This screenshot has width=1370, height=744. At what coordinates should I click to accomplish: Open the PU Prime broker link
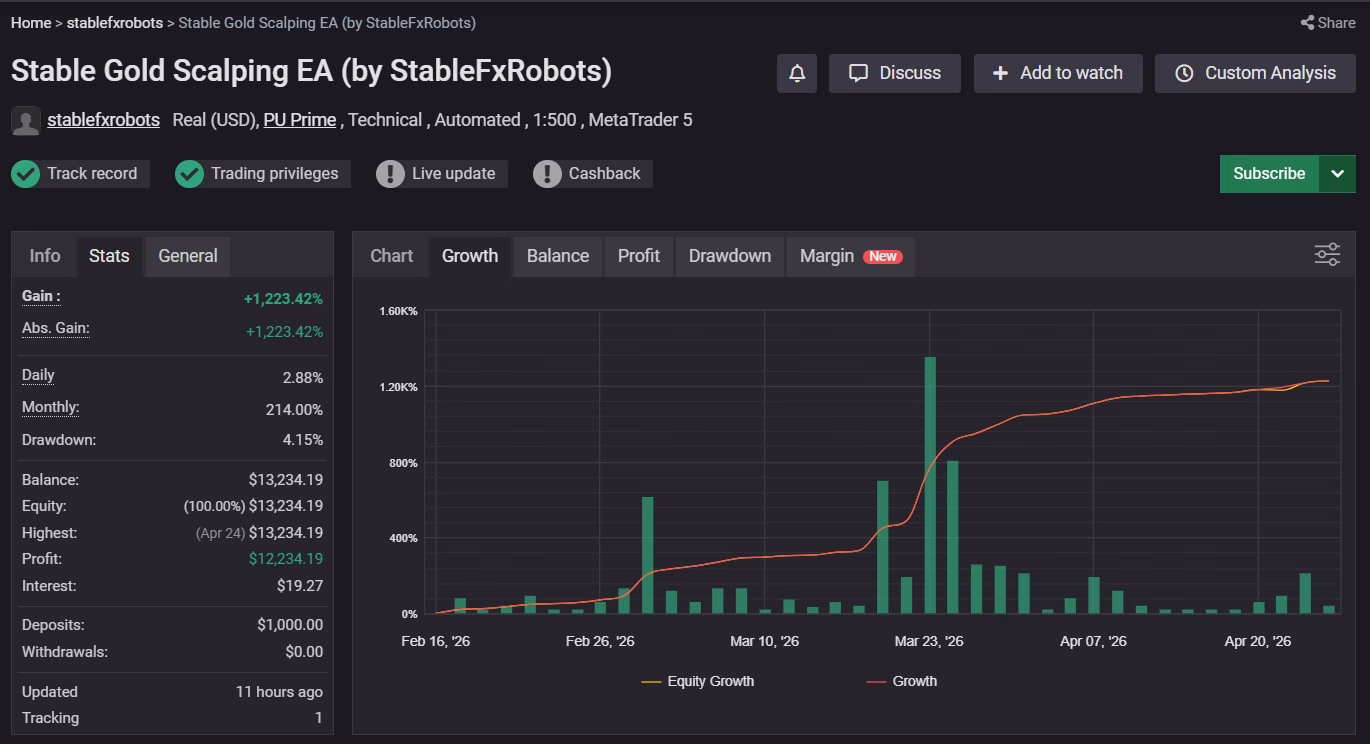300,120
